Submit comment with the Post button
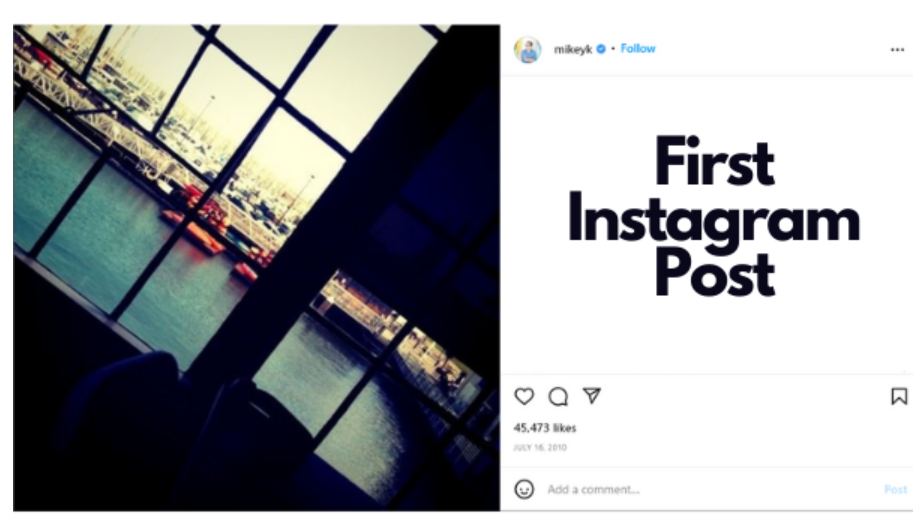 (895, 489)
